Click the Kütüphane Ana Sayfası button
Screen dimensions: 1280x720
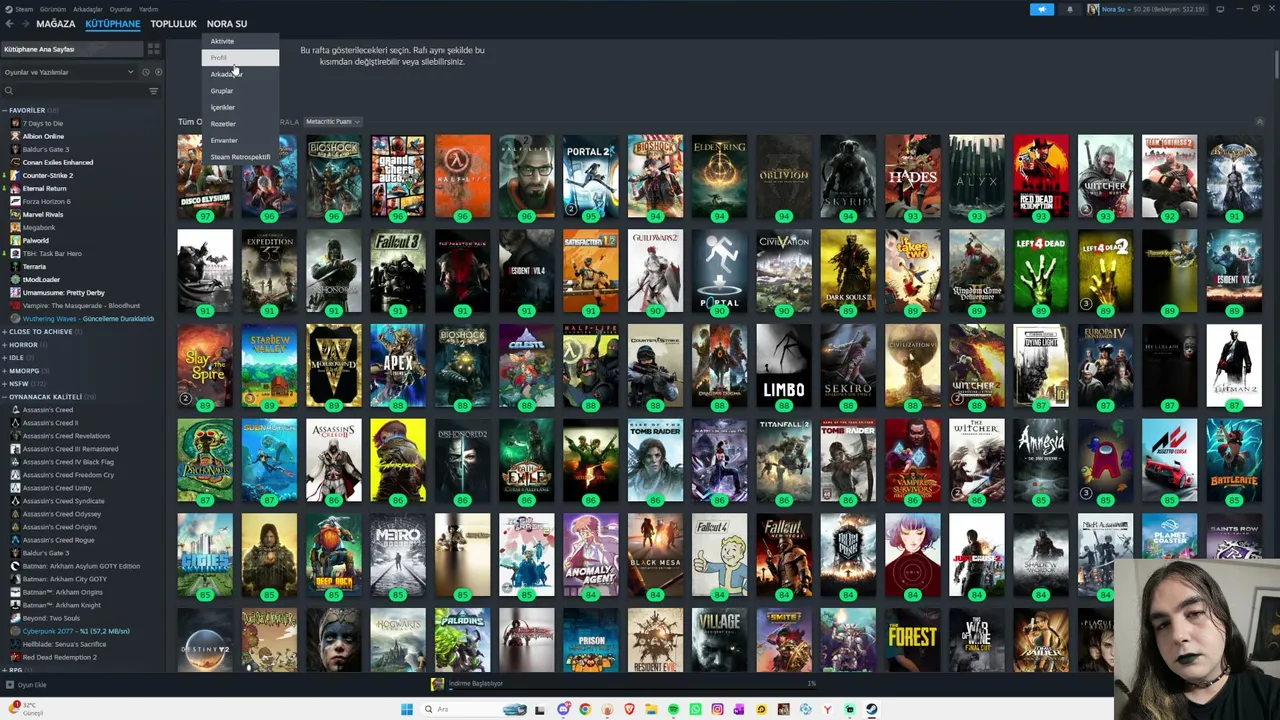pos(72,48)
